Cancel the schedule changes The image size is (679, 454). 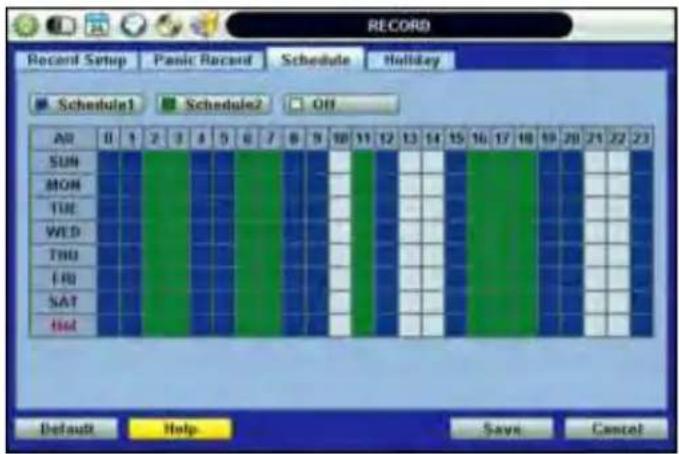(617, 429)
